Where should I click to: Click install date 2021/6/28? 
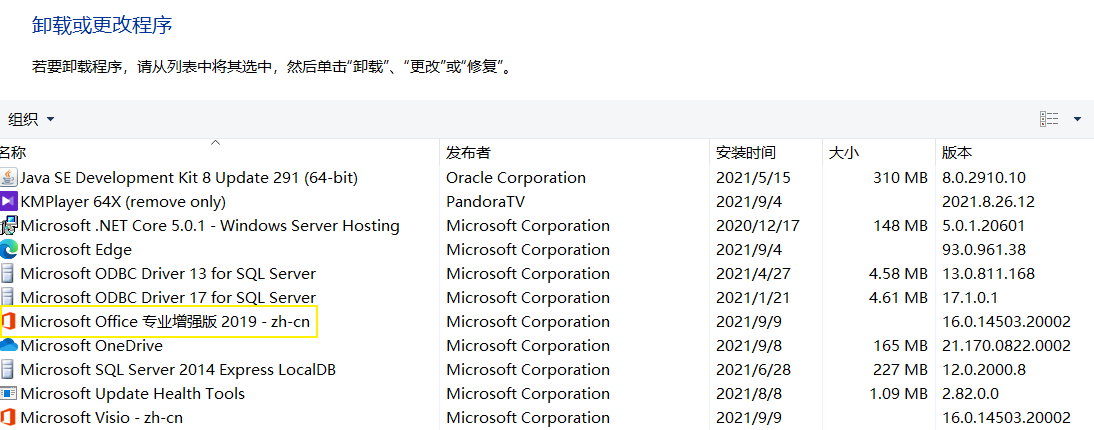point(753,369)
